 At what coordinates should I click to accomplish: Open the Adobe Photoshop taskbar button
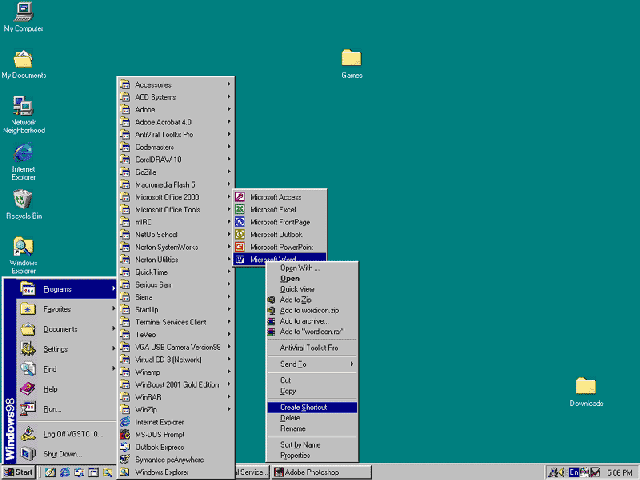[322, 472]
